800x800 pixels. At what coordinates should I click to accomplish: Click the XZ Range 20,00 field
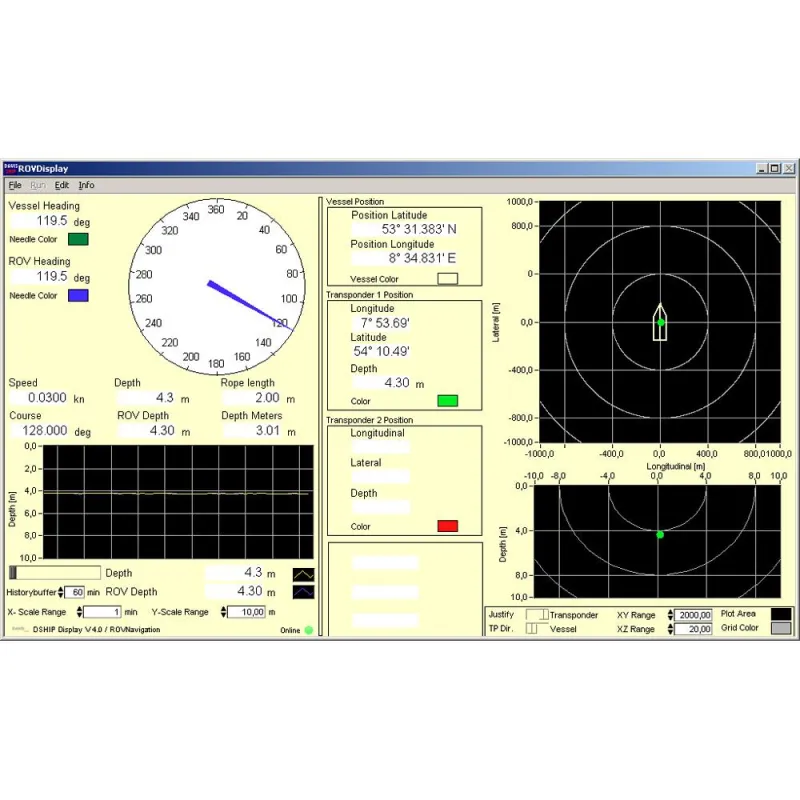point(693,629)
